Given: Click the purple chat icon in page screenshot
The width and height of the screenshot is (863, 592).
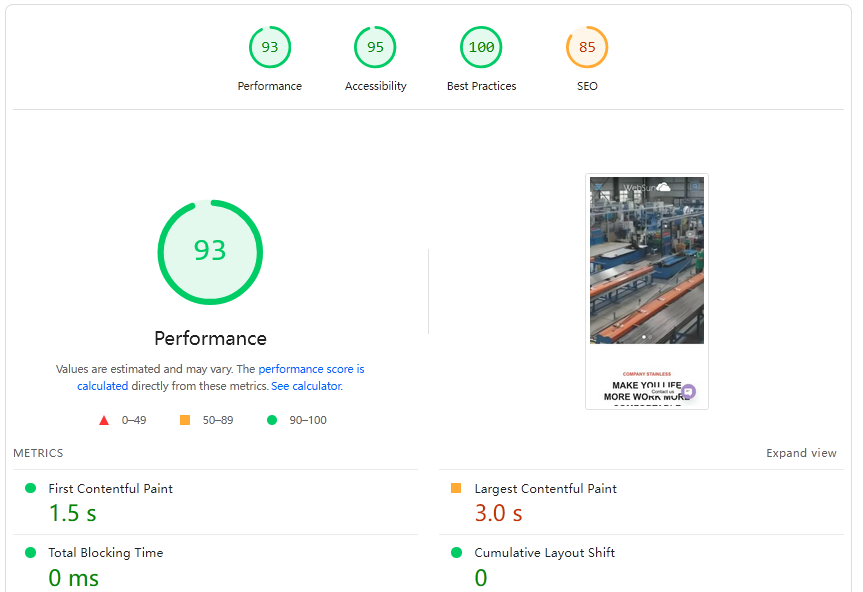Looking at the screenshot, I should coord(688,392).
